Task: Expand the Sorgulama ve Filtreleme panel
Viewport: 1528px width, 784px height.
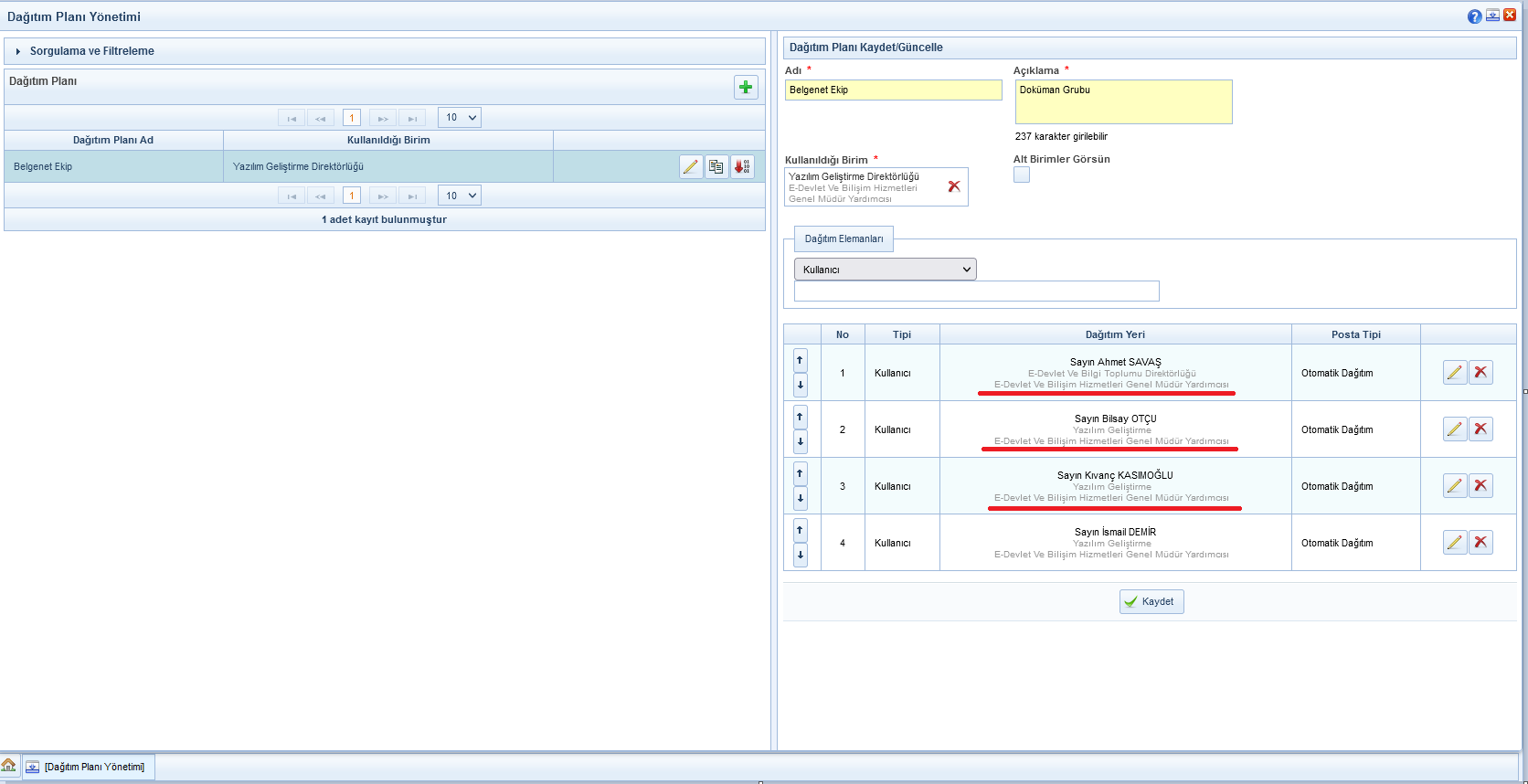Action: [x=18, y=51]
